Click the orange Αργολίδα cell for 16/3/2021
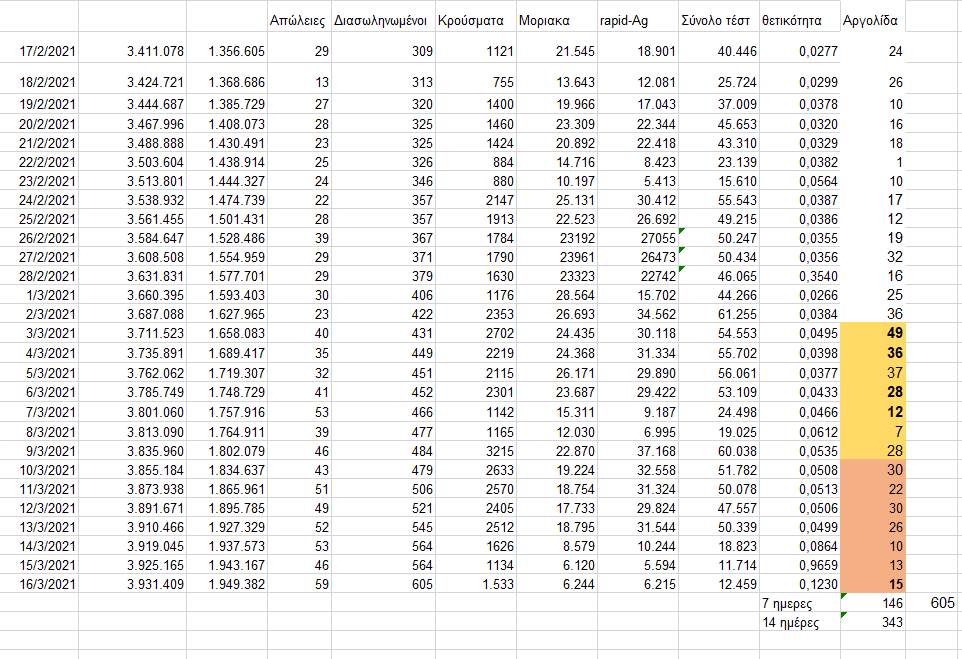Viewport: 962px width, 659px height. click(874, 584)
